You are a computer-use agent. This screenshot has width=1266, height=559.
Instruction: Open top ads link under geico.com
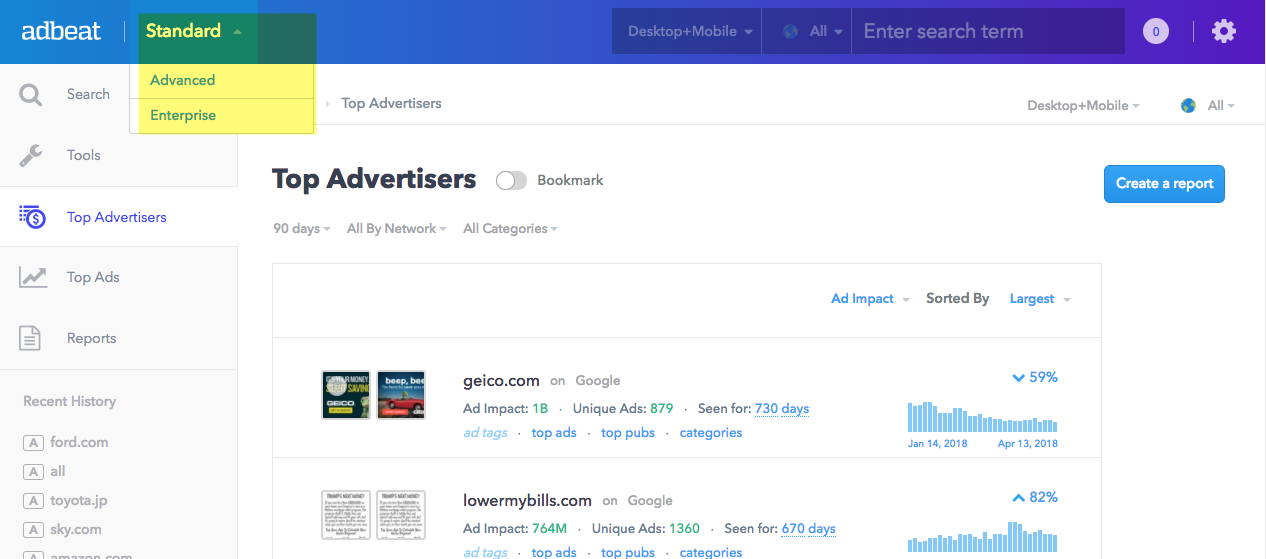tap(554, 433)
